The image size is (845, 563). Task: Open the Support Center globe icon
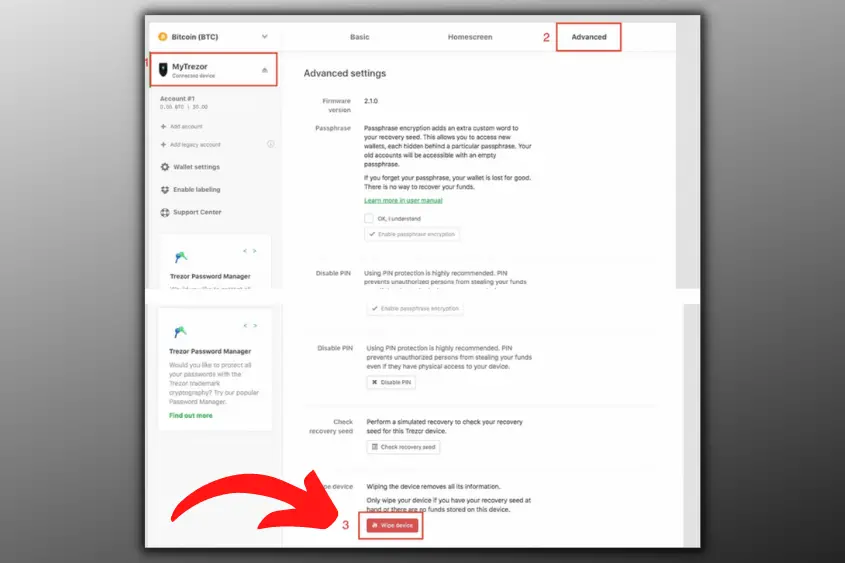165,212
